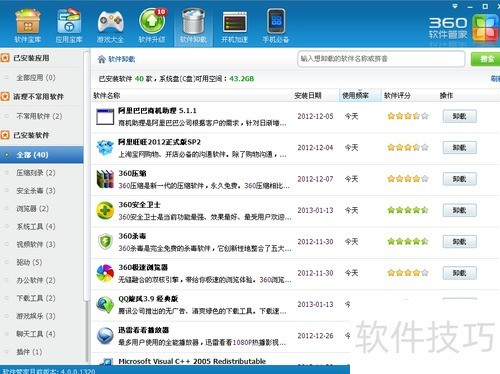
Task: Click the 360压缩 program icon
Action: click(105, 179)
